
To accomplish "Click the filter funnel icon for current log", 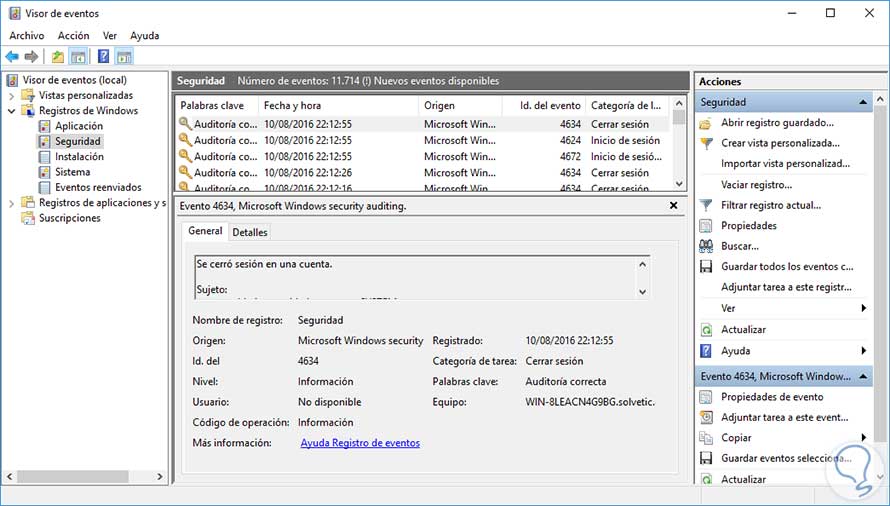I will tap(706, 205).
